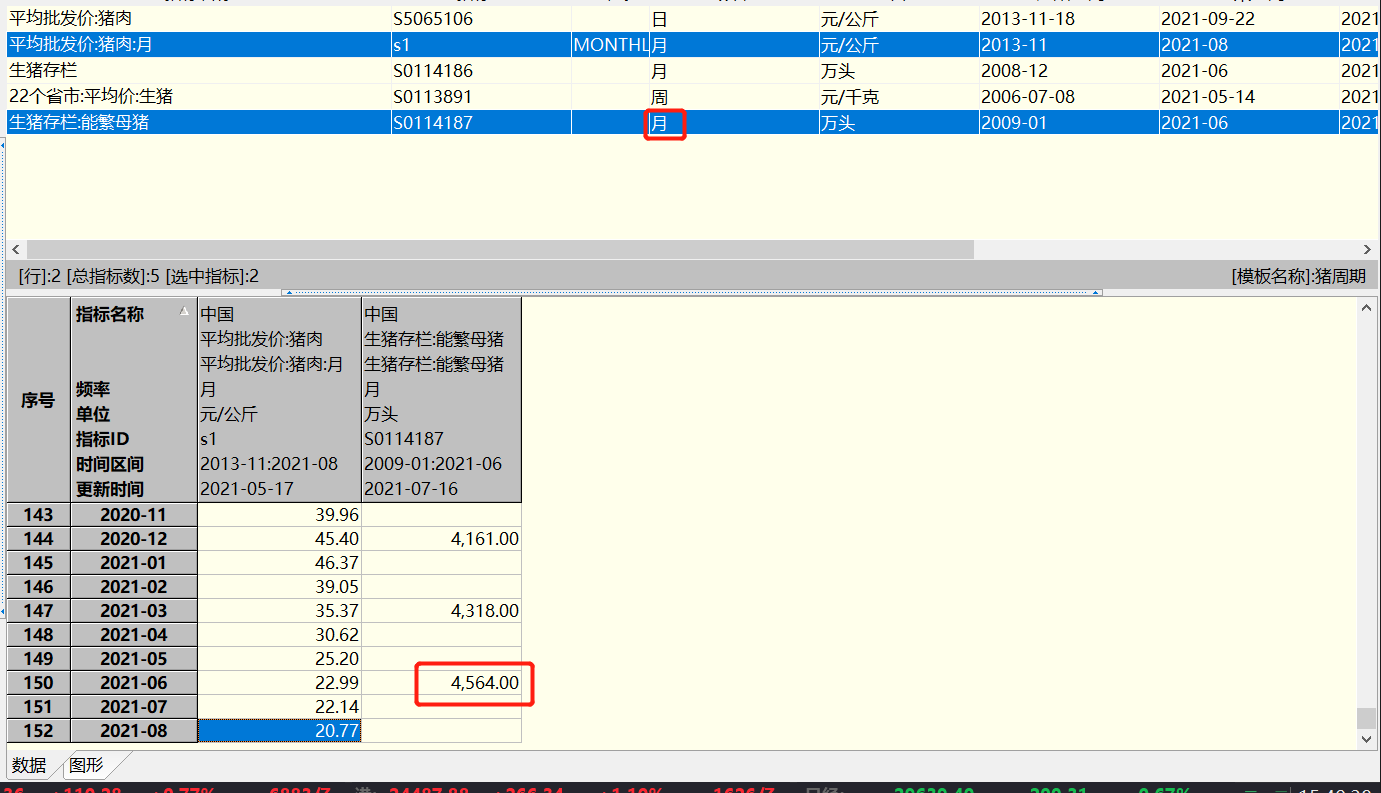Click the right arrow of horizontal scrollbar
The height and width of the screenshot is (793, 1381).
click(x=1367, y=249)
